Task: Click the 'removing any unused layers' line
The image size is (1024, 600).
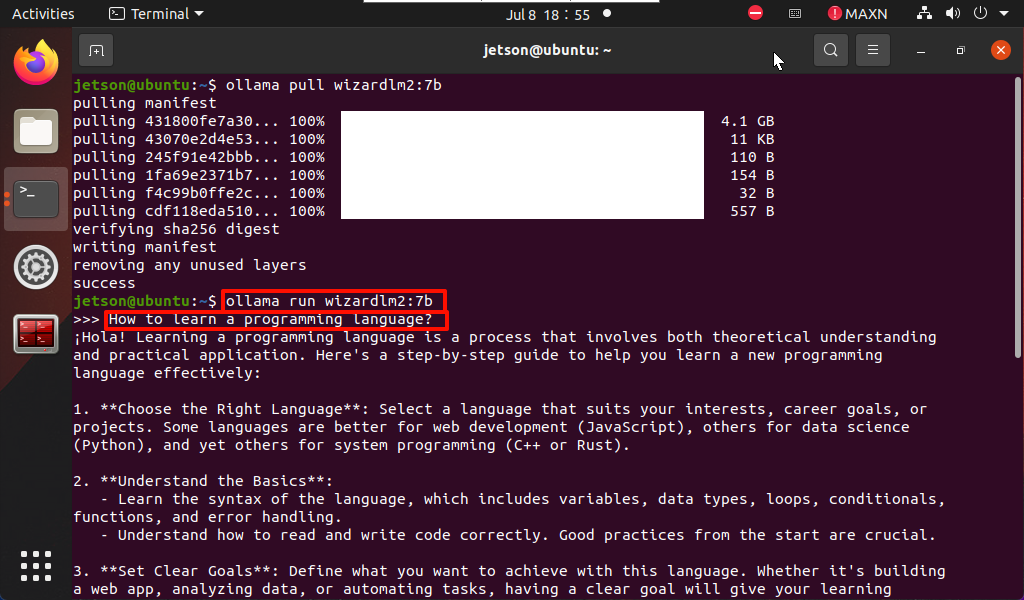Action: [190, 265]
